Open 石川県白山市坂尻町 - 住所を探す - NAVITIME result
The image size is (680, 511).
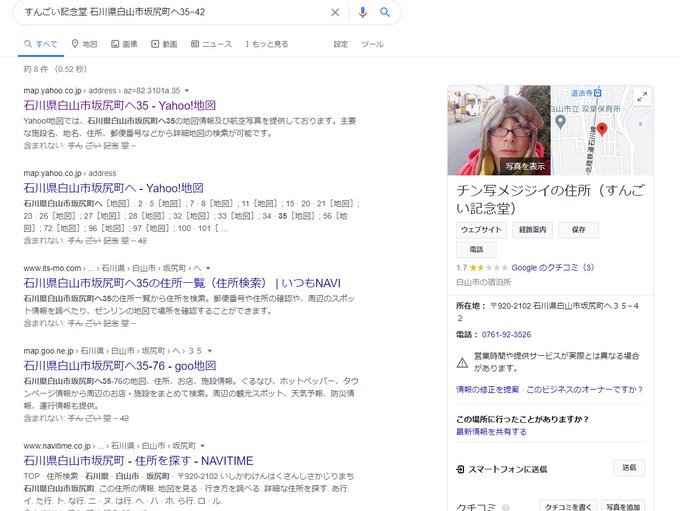click(138, 461)
